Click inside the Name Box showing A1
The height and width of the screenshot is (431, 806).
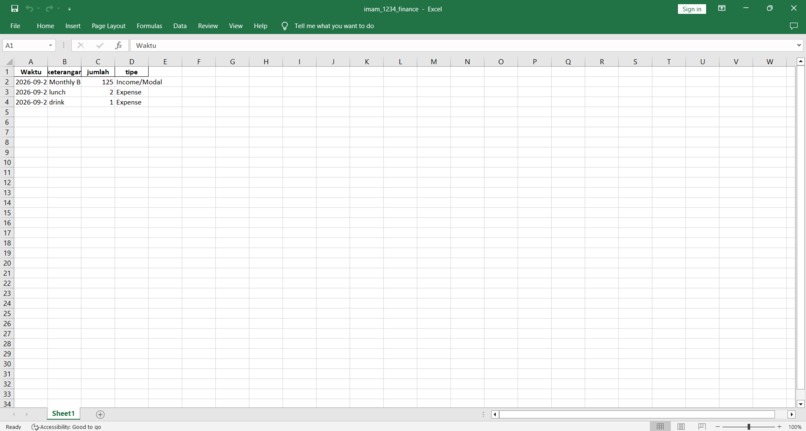coord(25,45)
